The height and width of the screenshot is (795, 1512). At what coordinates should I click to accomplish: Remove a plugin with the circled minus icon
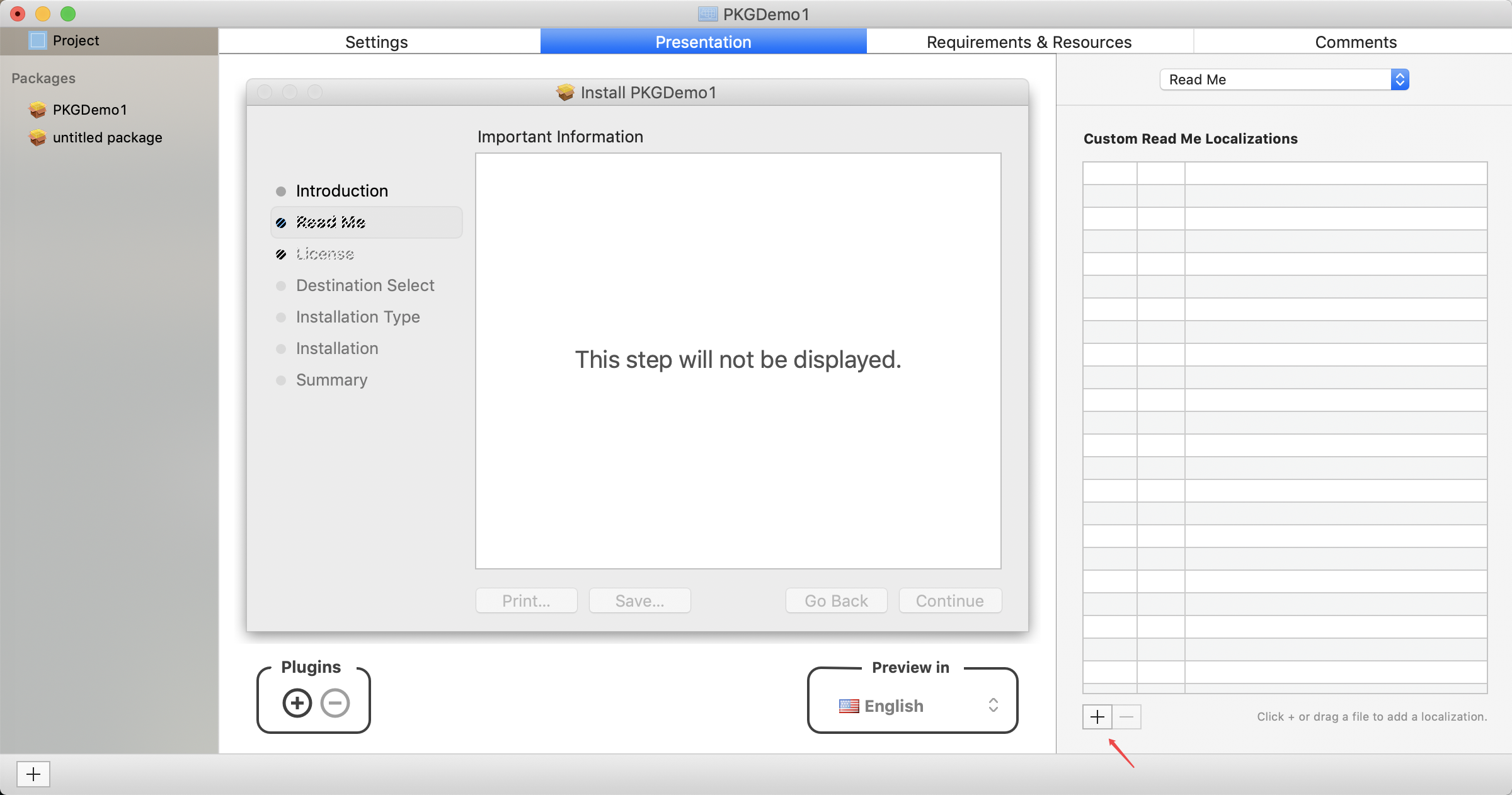[x=335, y=703]
